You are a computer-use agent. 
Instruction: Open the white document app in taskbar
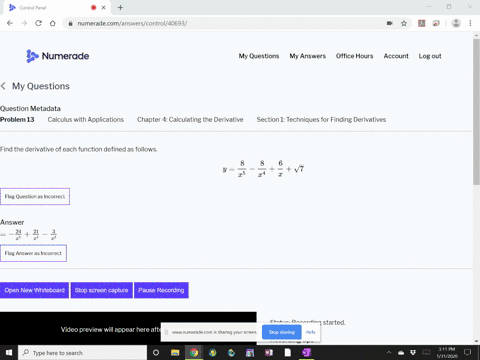click(x=288, y=353)
